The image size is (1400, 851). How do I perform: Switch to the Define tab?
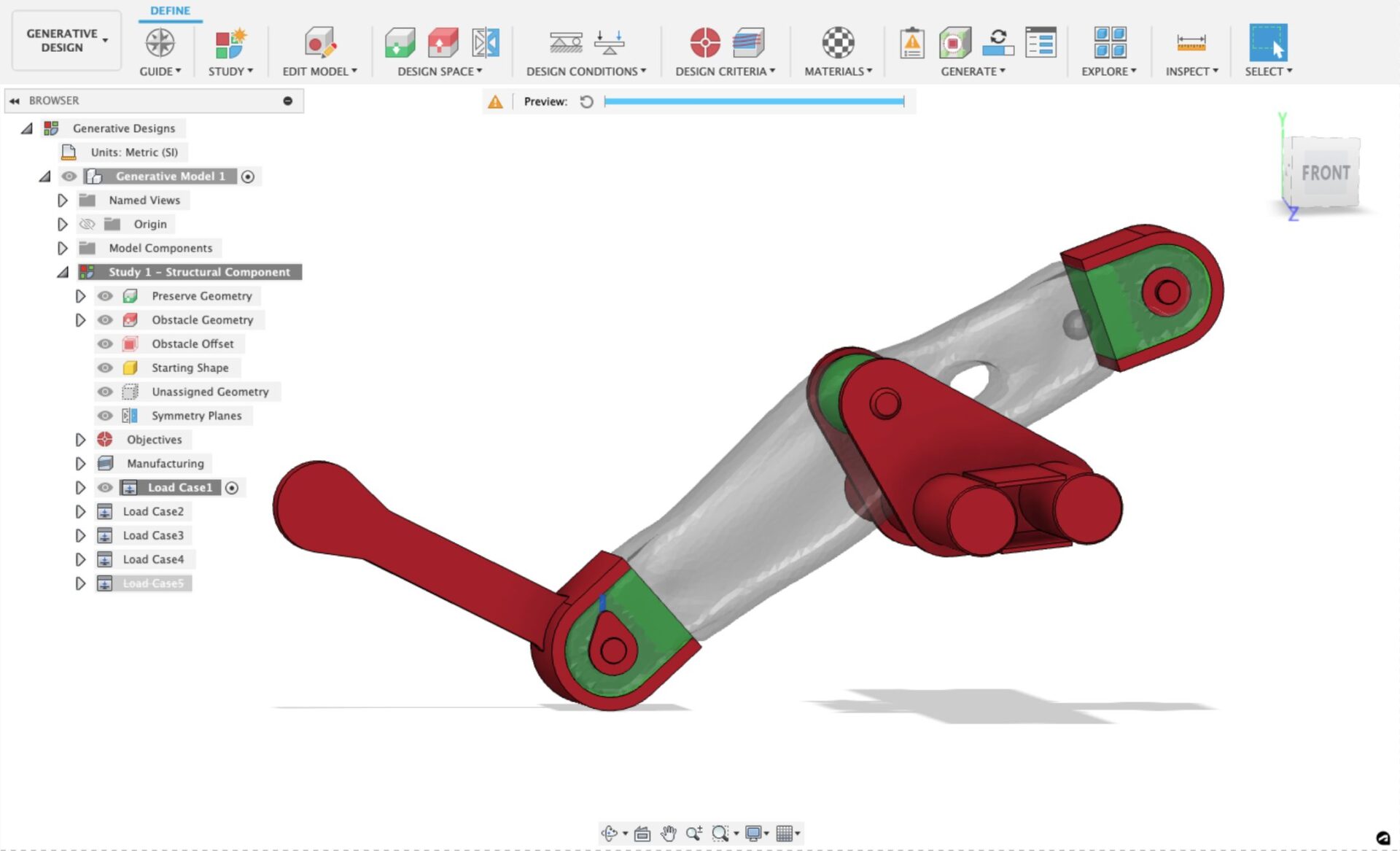pyautogui.click(x=170, y=11)
